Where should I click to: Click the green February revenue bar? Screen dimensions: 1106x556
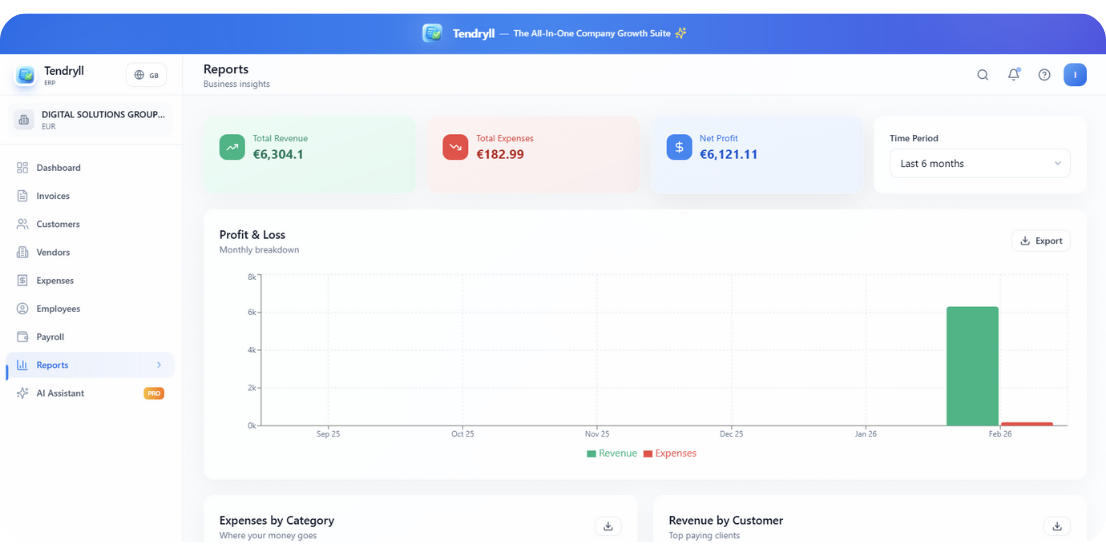972,365
